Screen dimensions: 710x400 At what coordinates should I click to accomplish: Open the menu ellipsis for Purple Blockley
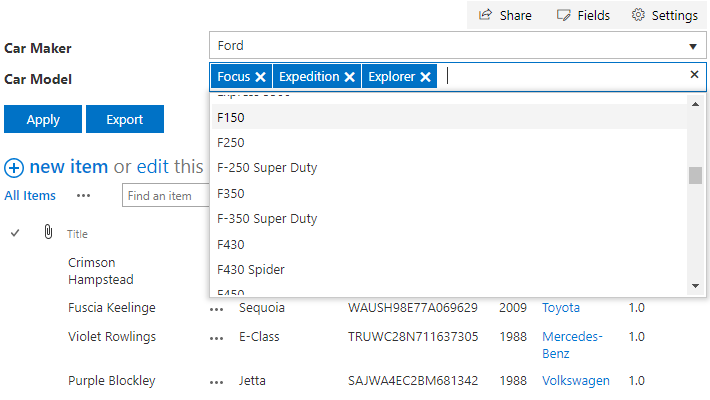(x=216, y=382)
